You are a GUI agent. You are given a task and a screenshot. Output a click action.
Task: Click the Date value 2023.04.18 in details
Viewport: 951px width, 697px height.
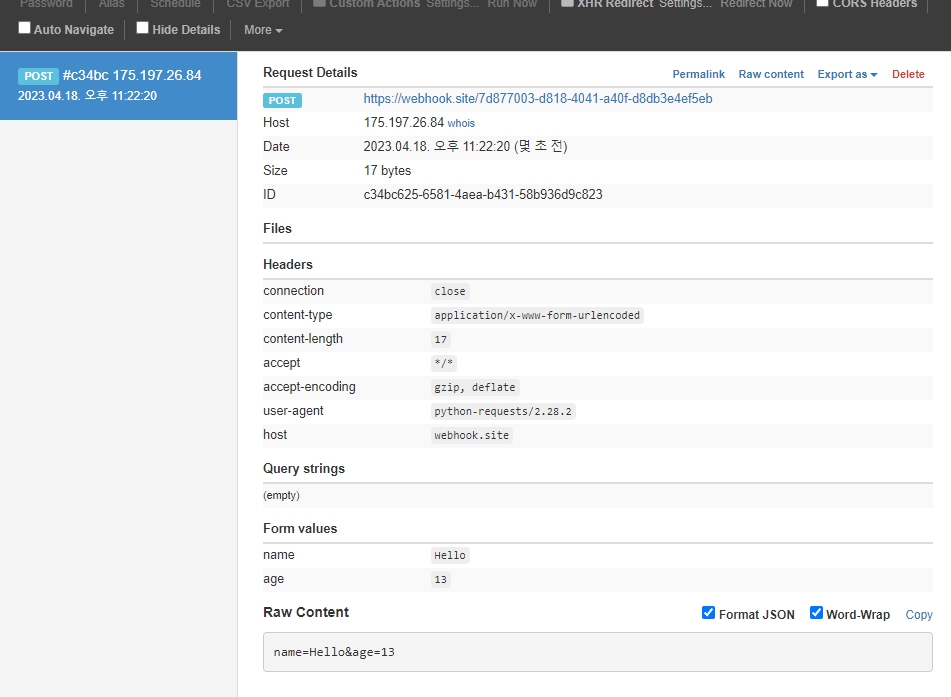coord(465,147)
